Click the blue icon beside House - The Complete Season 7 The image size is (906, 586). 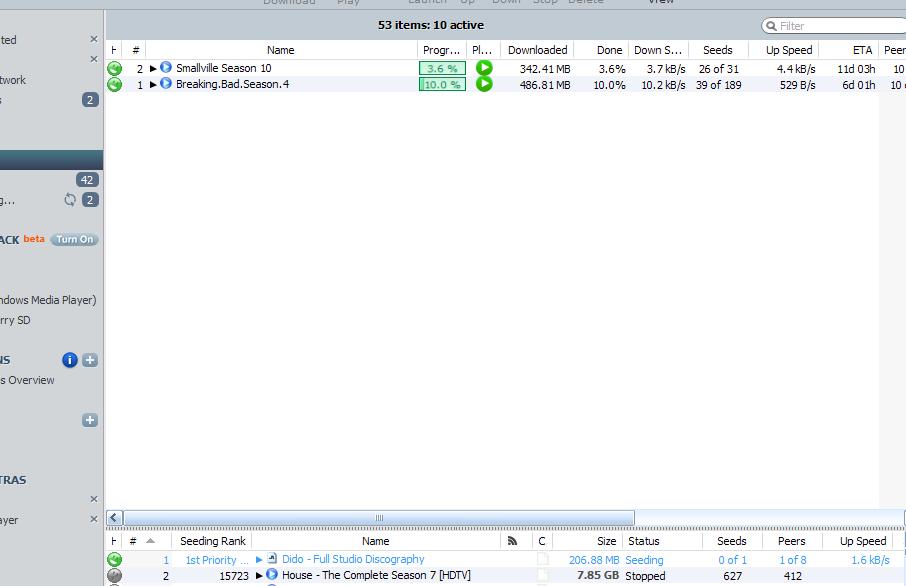click(x=272, y=575)
